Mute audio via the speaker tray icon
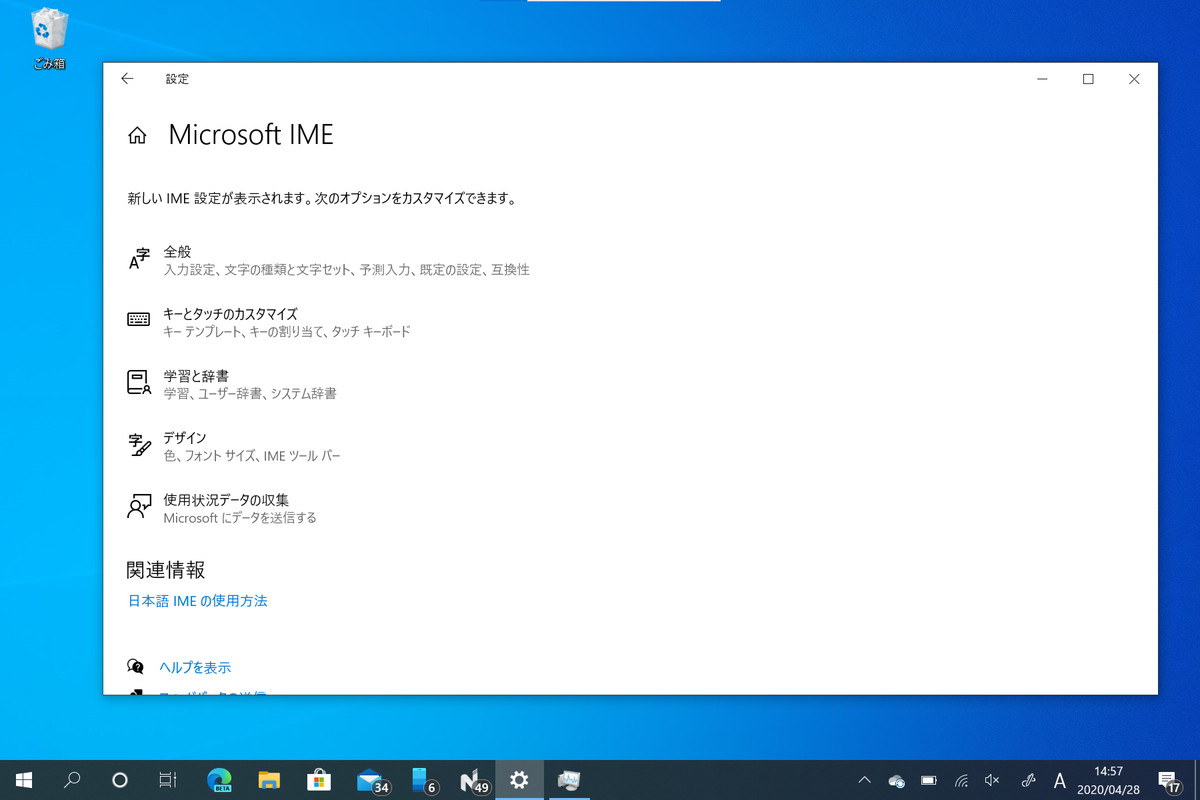Screen dimensions: 1200x800 pyautogui.click(x=992, y=779)
